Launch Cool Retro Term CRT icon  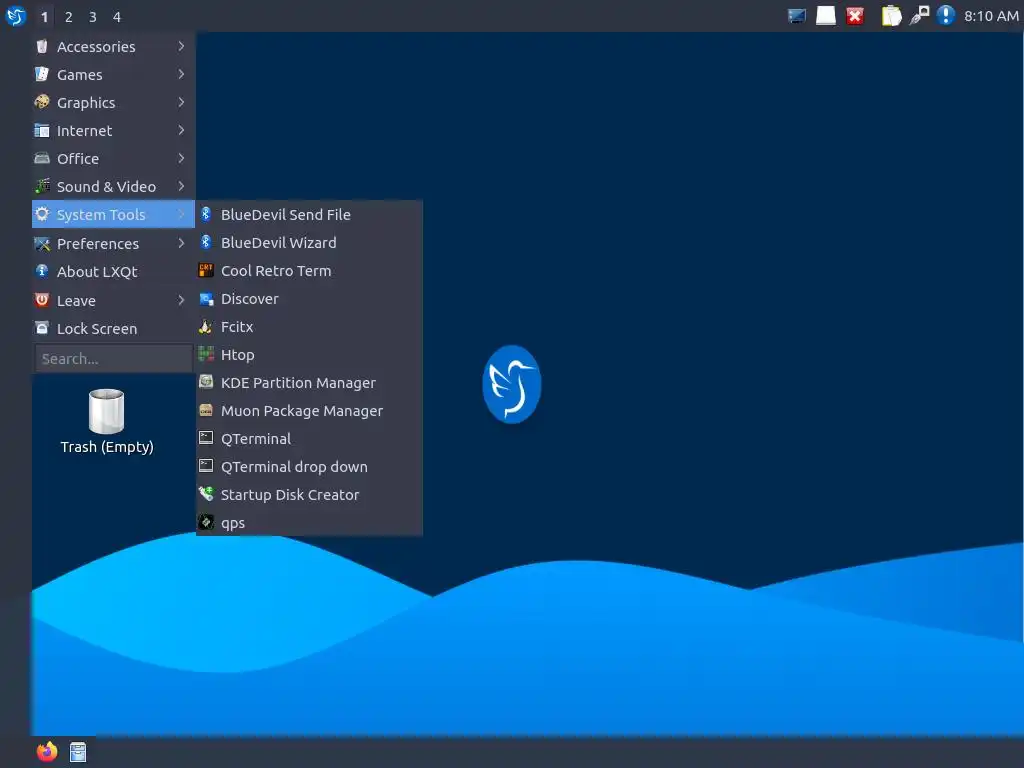[x=206, y=270]
